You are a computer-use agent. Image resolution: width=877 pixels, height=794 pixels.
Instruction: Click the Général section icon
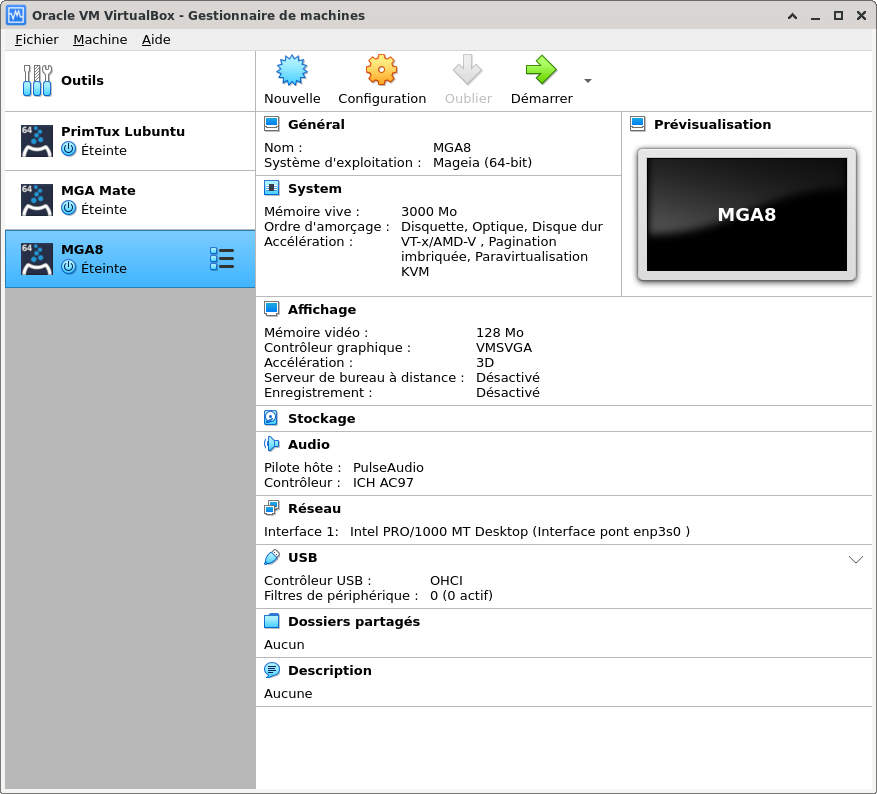(x=272, y=124)
